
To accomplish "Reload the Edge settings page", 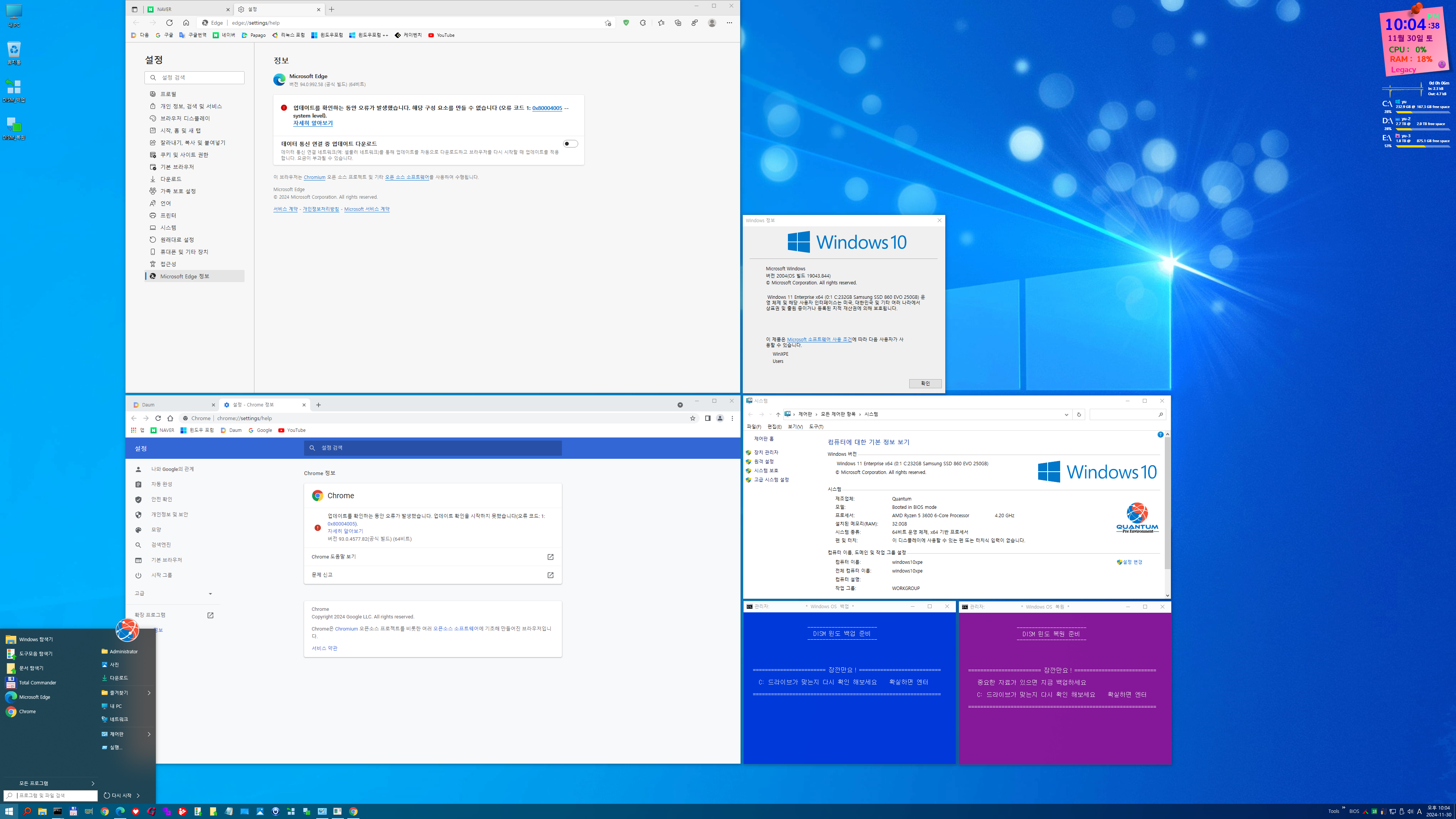I will point(169,23).
